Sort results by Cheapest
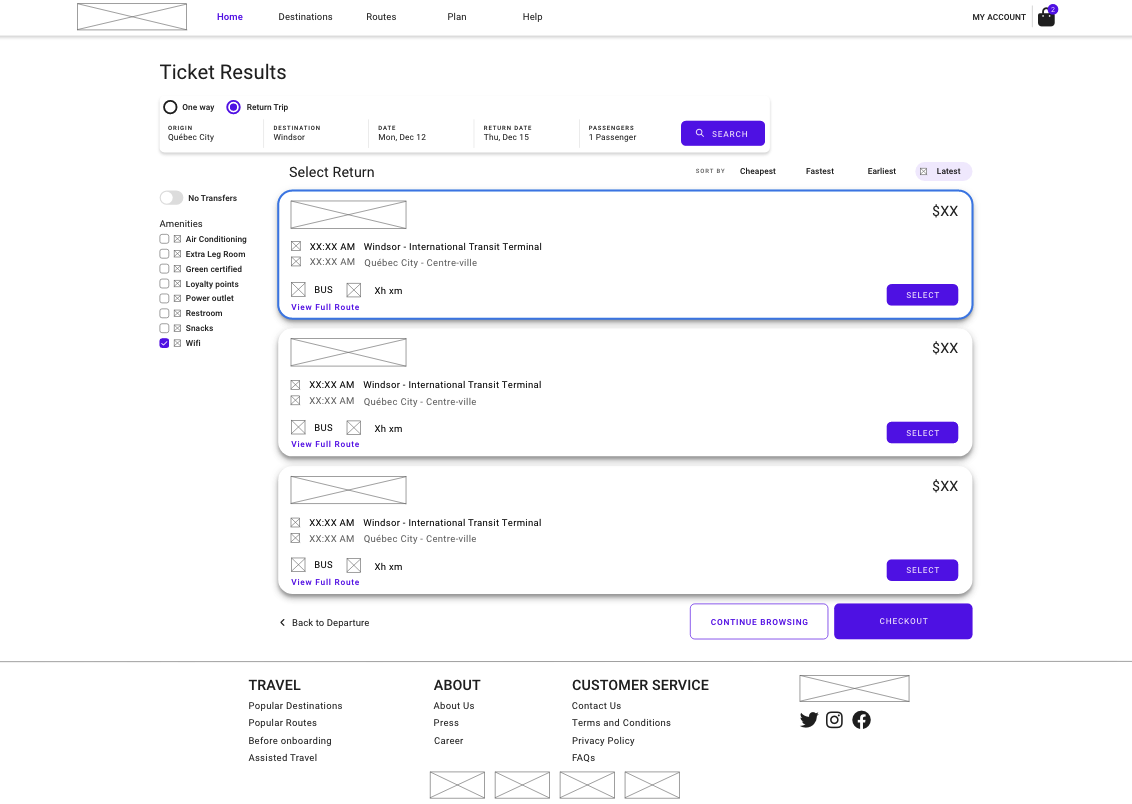 click(x=757, y=171)
